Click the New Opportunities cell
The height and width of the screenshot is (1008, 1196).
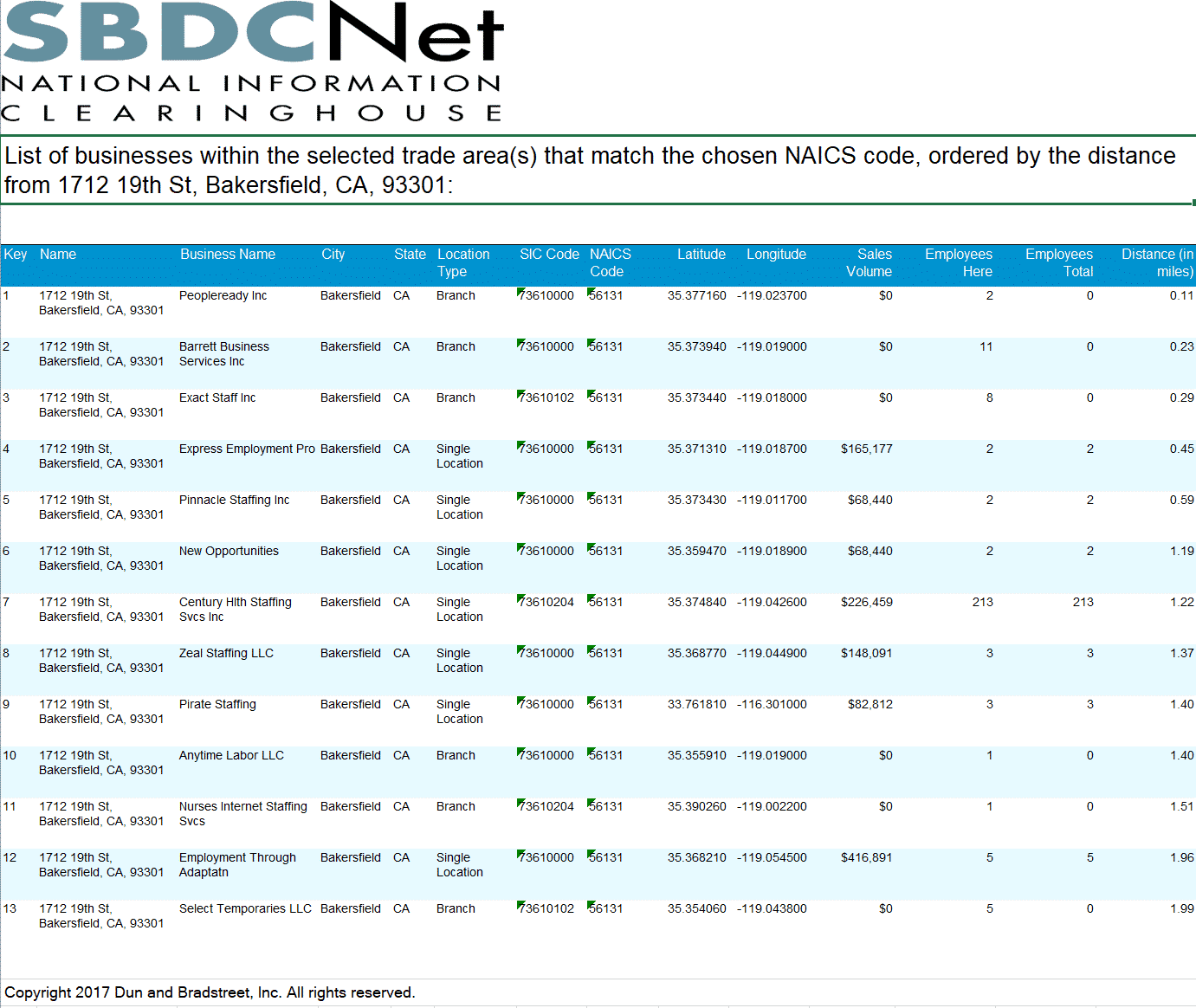pyautogui.click(x=229, y=552)
